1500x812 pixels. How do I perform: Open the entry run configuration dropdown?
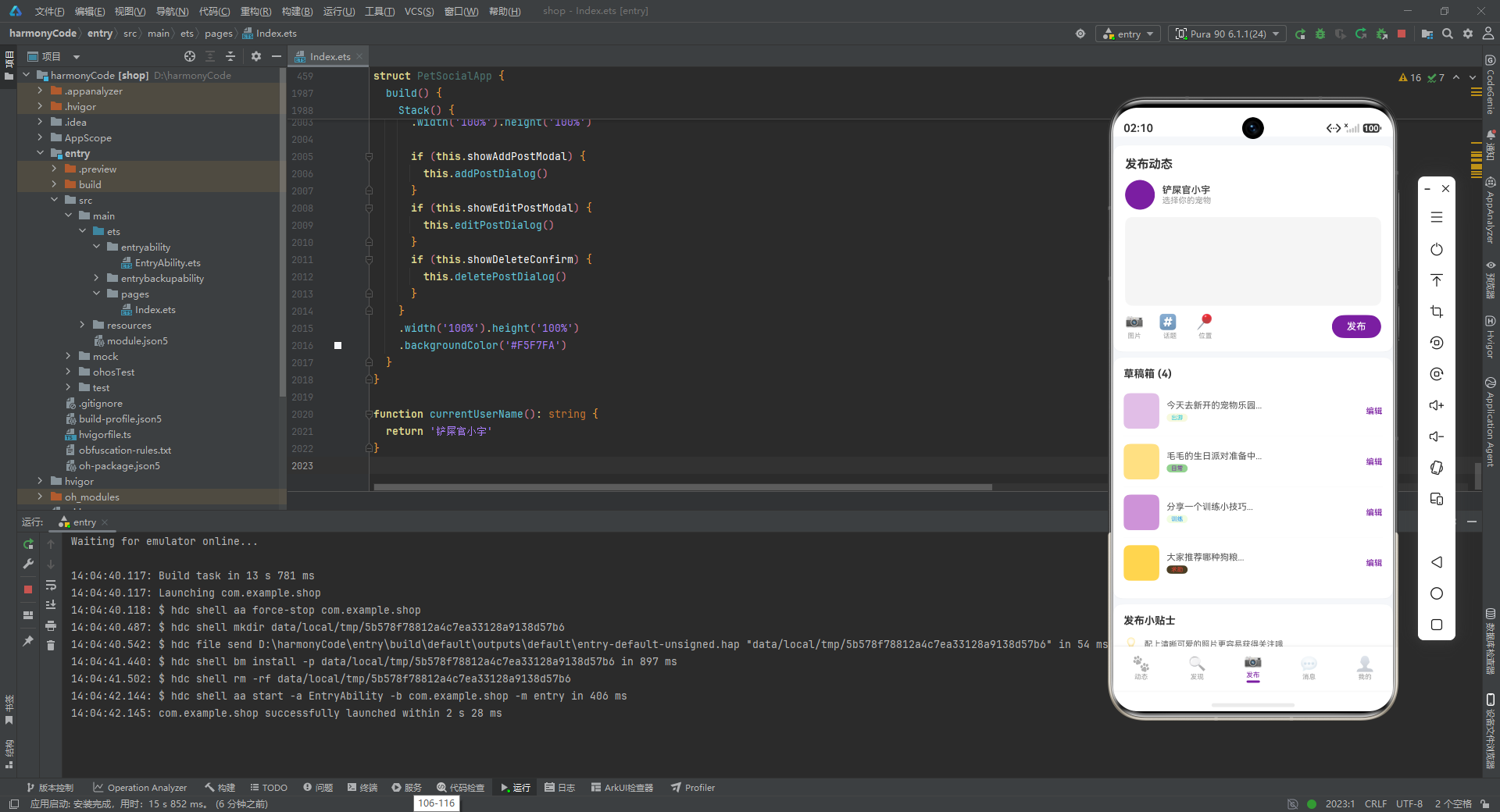[1128, 34]
